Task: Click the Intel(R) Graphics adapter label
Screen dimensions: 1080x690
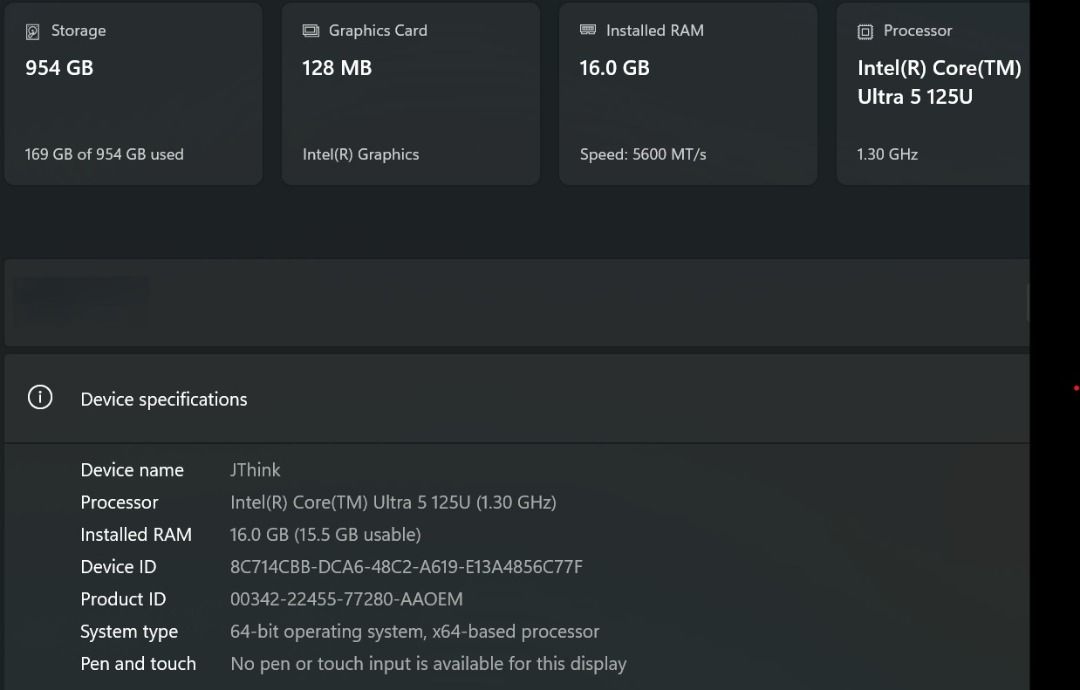Action: click(360, 154)
